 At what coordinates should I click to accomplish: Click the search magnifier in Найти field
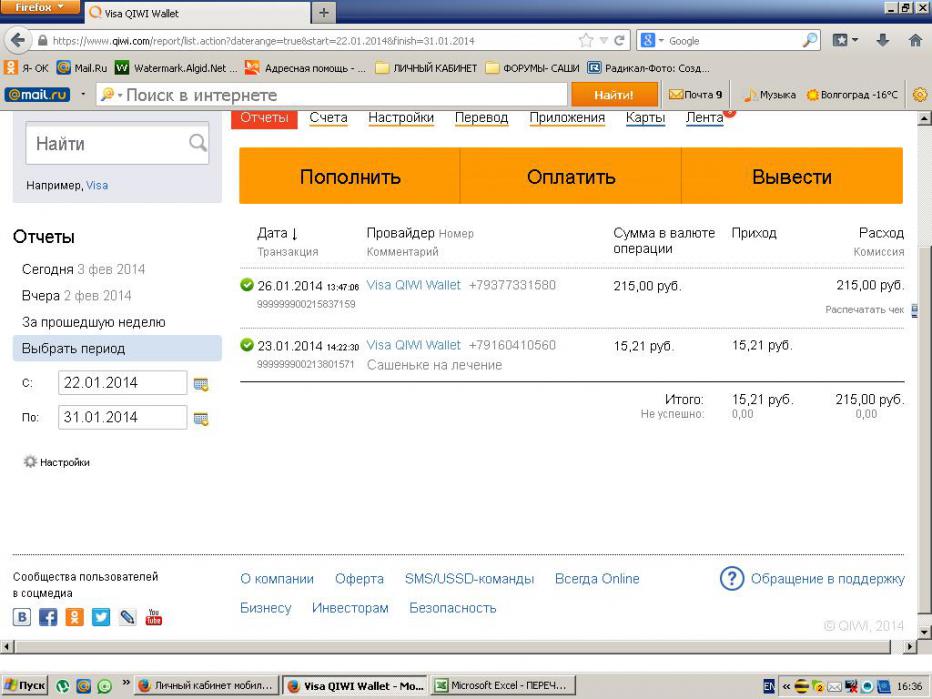coord(197,144)
